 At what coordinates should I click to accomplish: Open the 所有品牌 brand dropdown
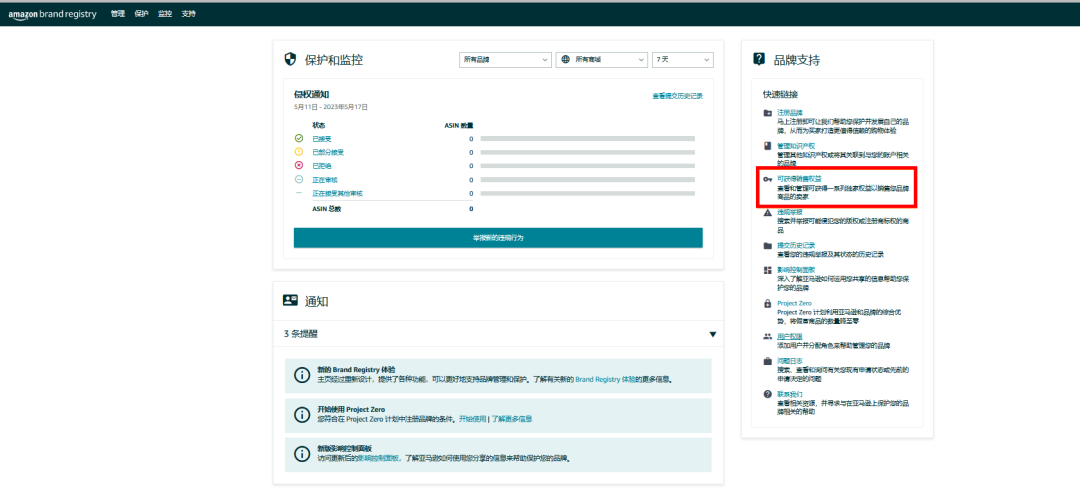click(505, 60)
